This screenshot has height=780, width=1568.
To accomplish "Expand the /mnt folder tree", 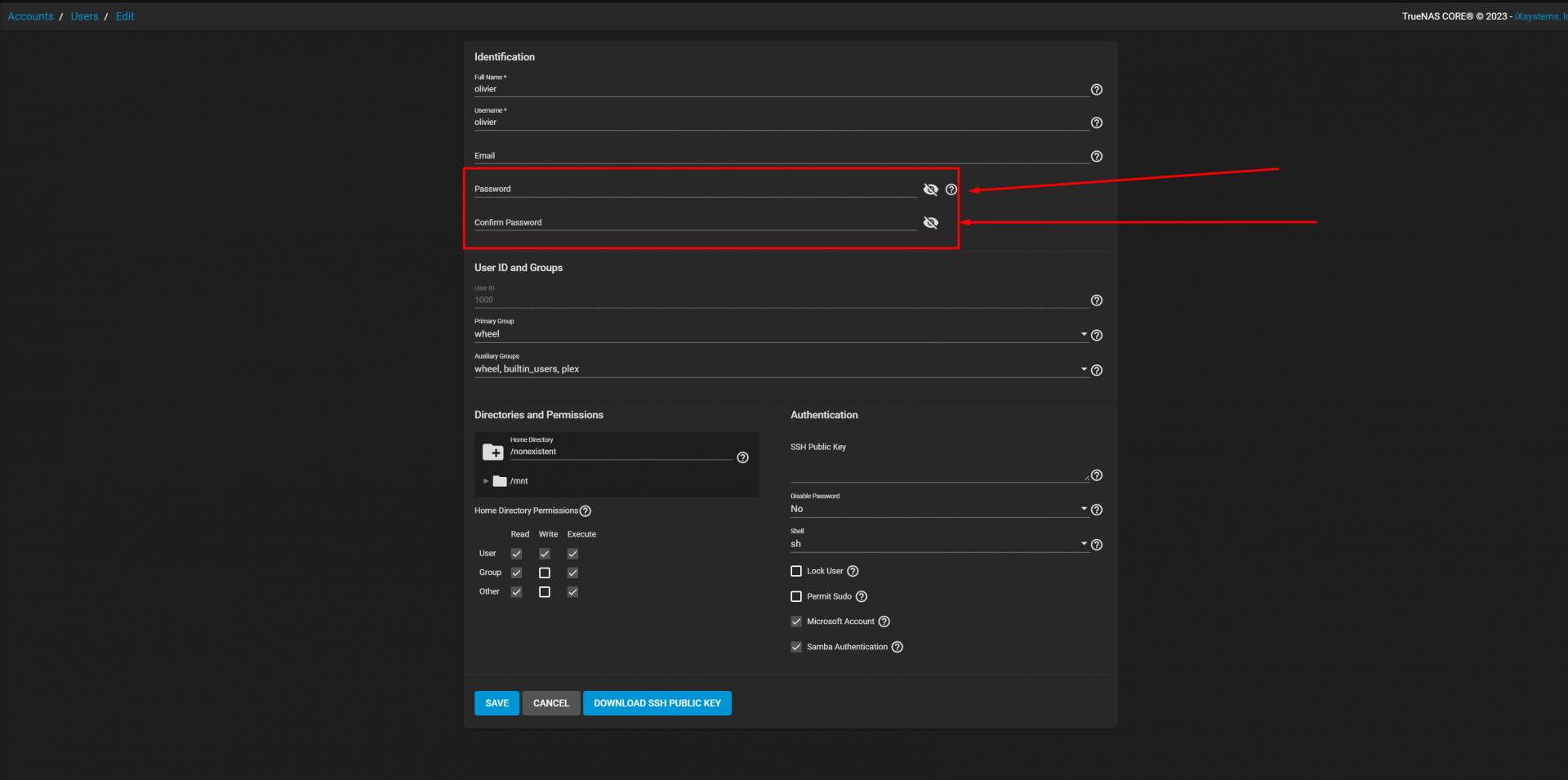I will 486,481.
